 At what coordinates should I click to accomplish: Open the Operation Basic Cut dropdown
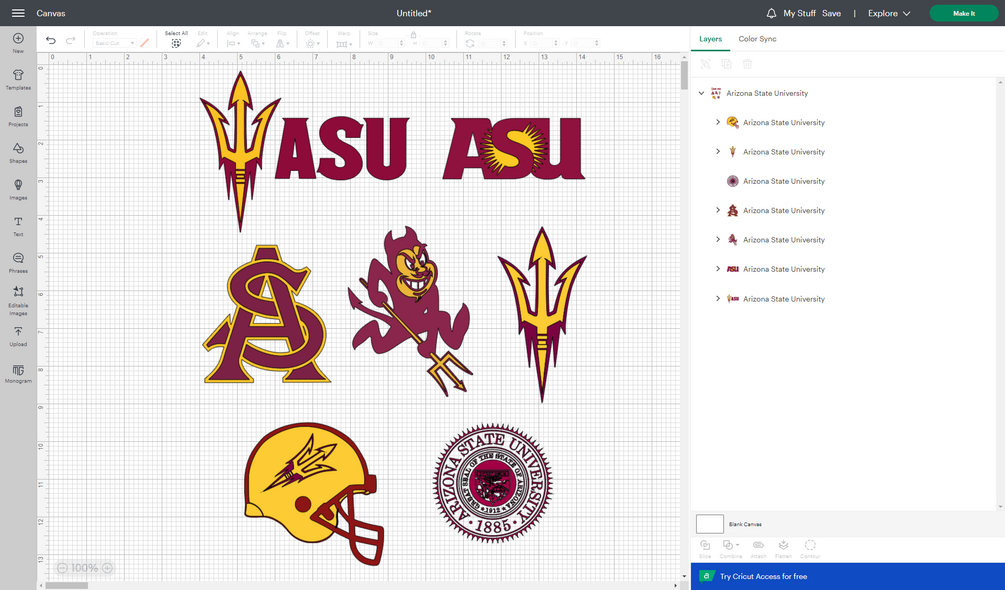pos(114,43)
